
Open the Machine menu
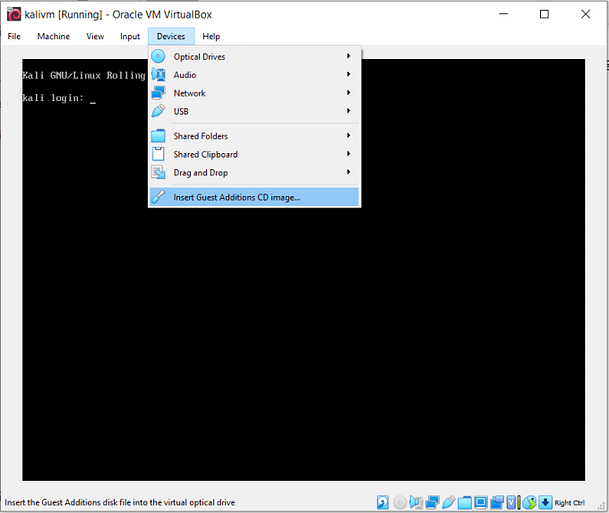(x=54, y=36)
